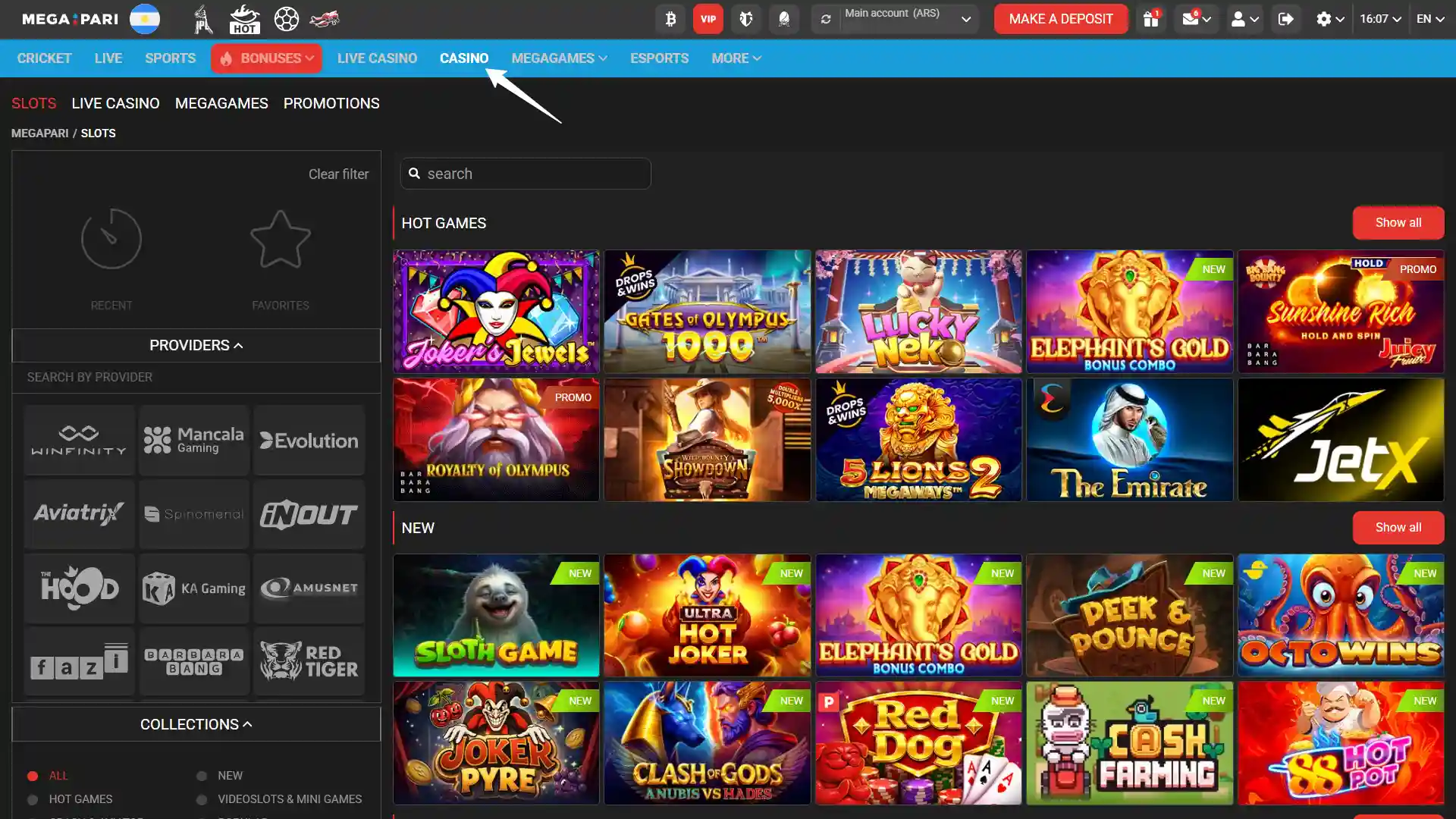The image size is (1456, 819).
Task: Open the SPORTS menu item
Action: (171, 58)
